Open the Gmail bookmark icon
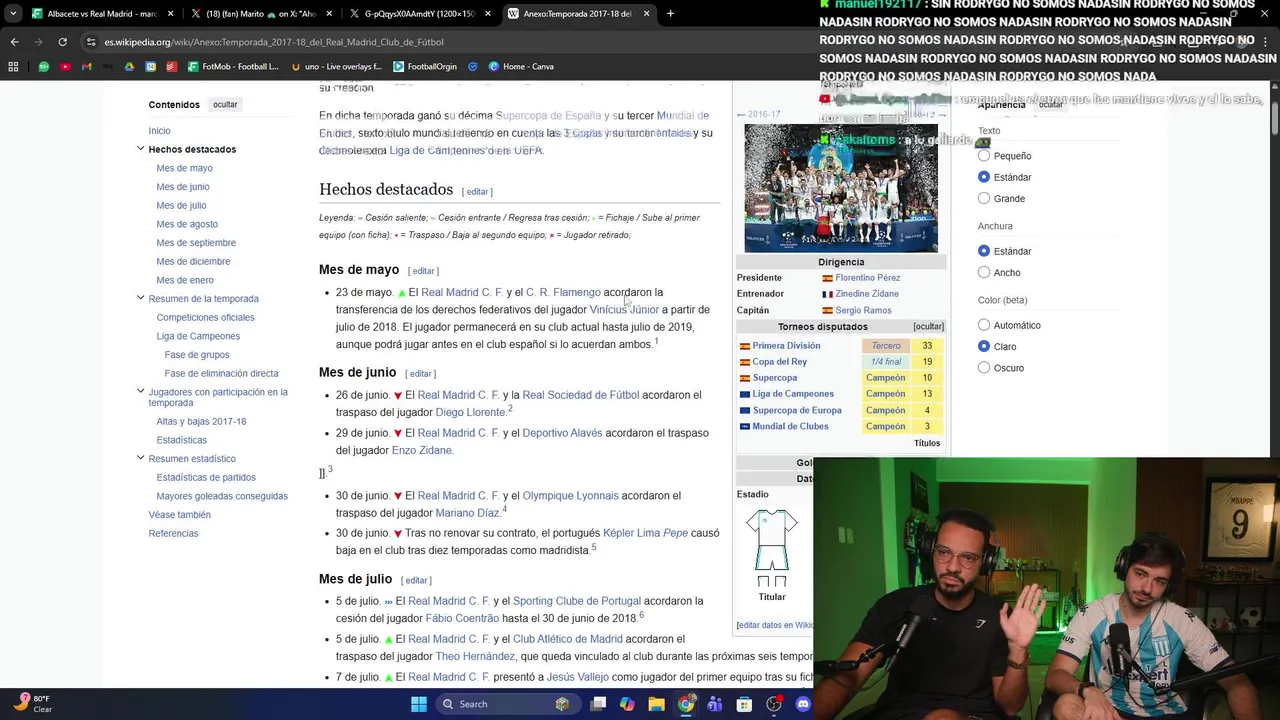1280x720 pixels. click(86, 67)
